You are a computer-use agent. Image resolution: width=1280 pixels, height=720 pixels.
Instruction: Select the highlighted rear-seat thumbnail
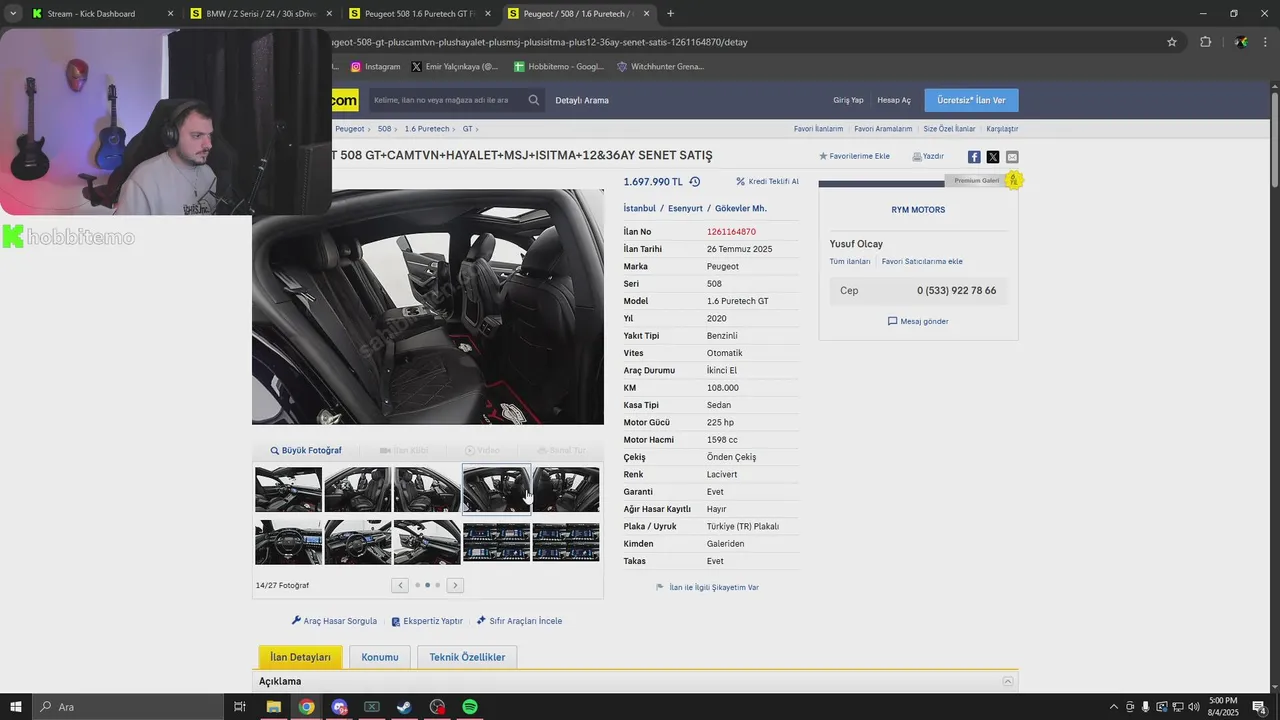(496, 489)
